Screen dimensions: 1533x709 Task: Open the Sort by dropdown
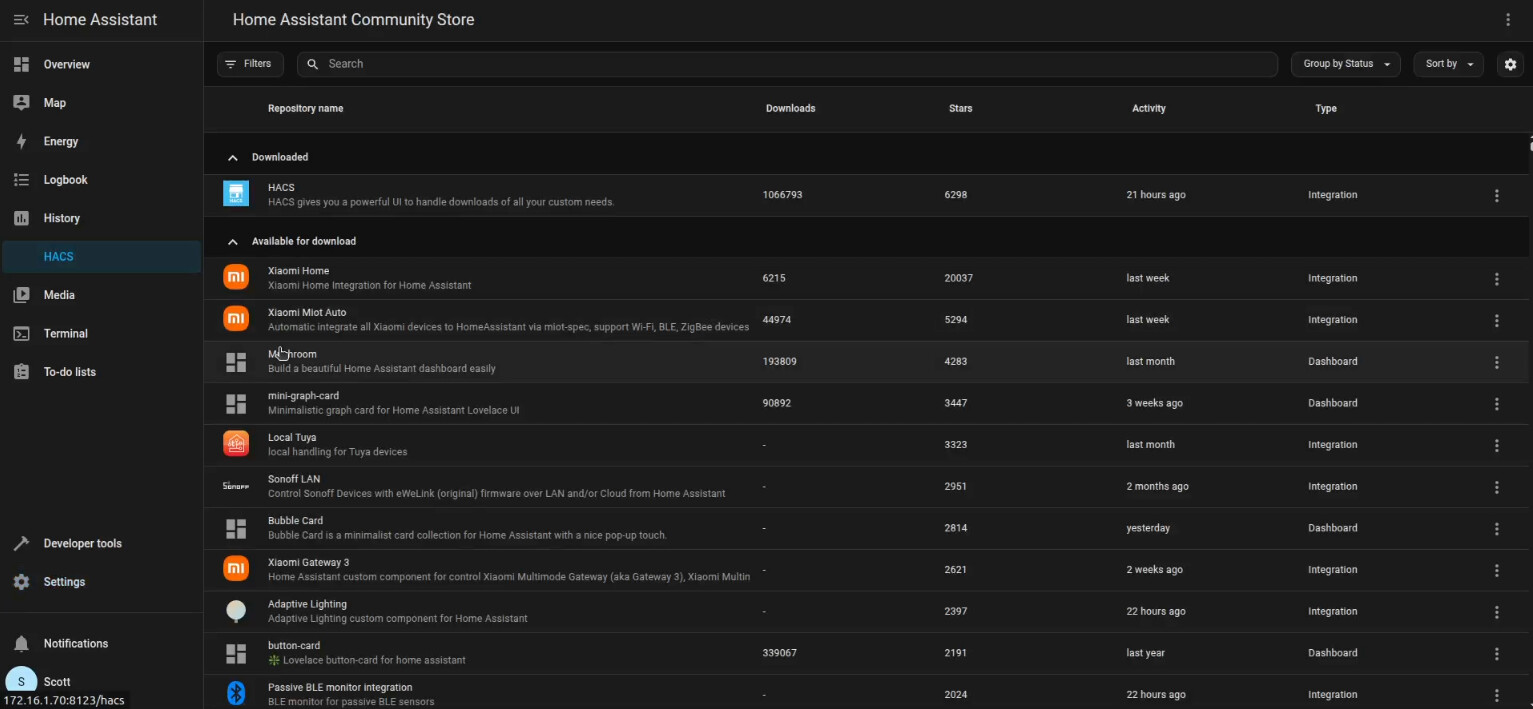(x=1448, y=64)
